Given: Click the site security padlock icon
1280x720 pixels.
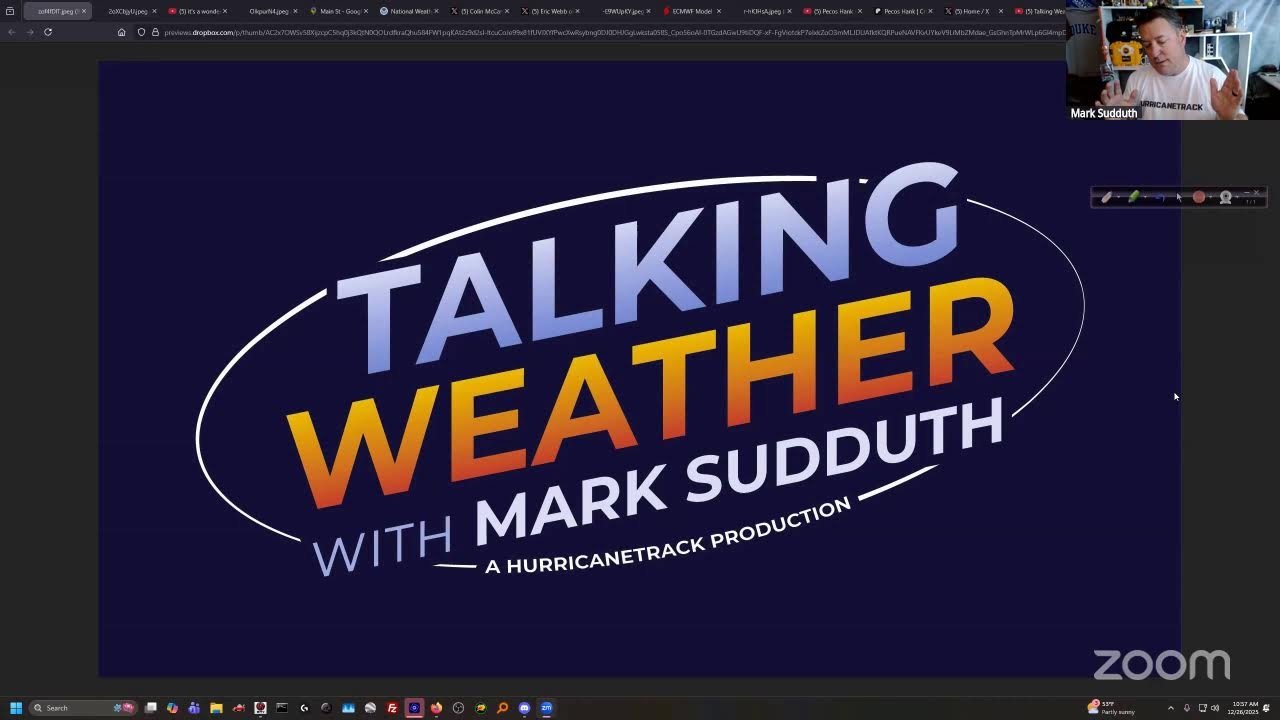Looking at the screenshot, I should 155,32.
